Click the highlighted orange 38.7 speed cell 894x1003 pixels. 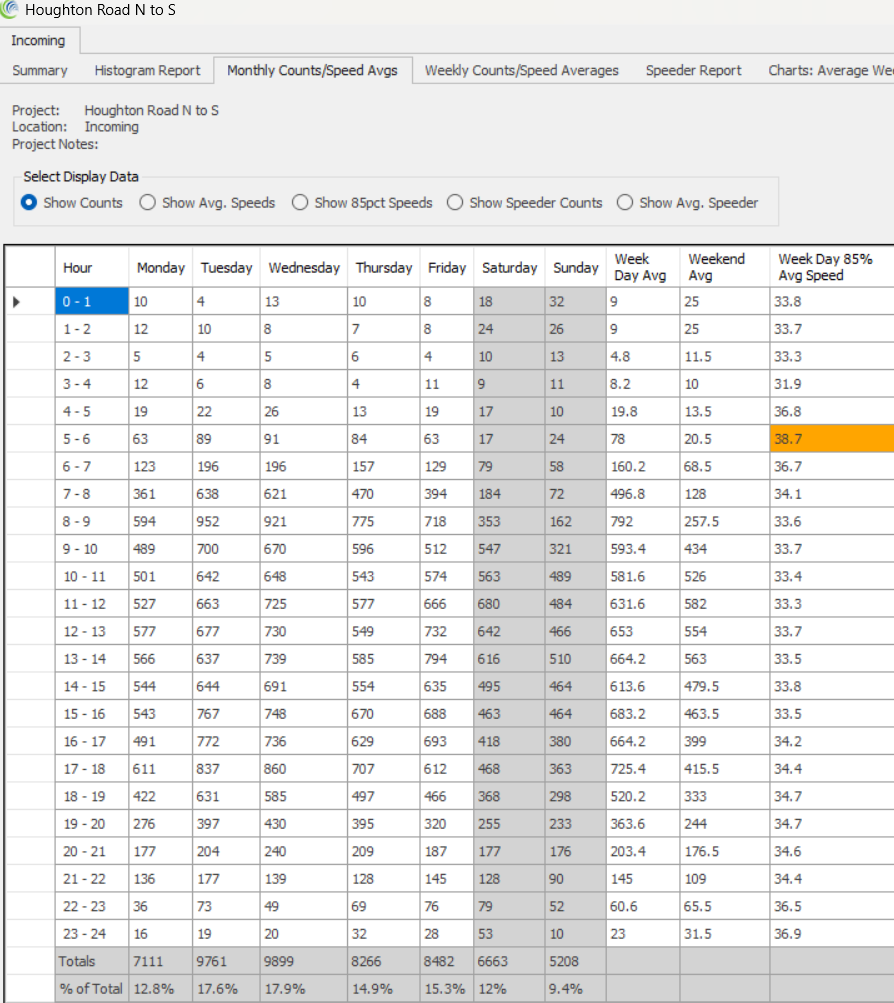(x=831, y=438)
